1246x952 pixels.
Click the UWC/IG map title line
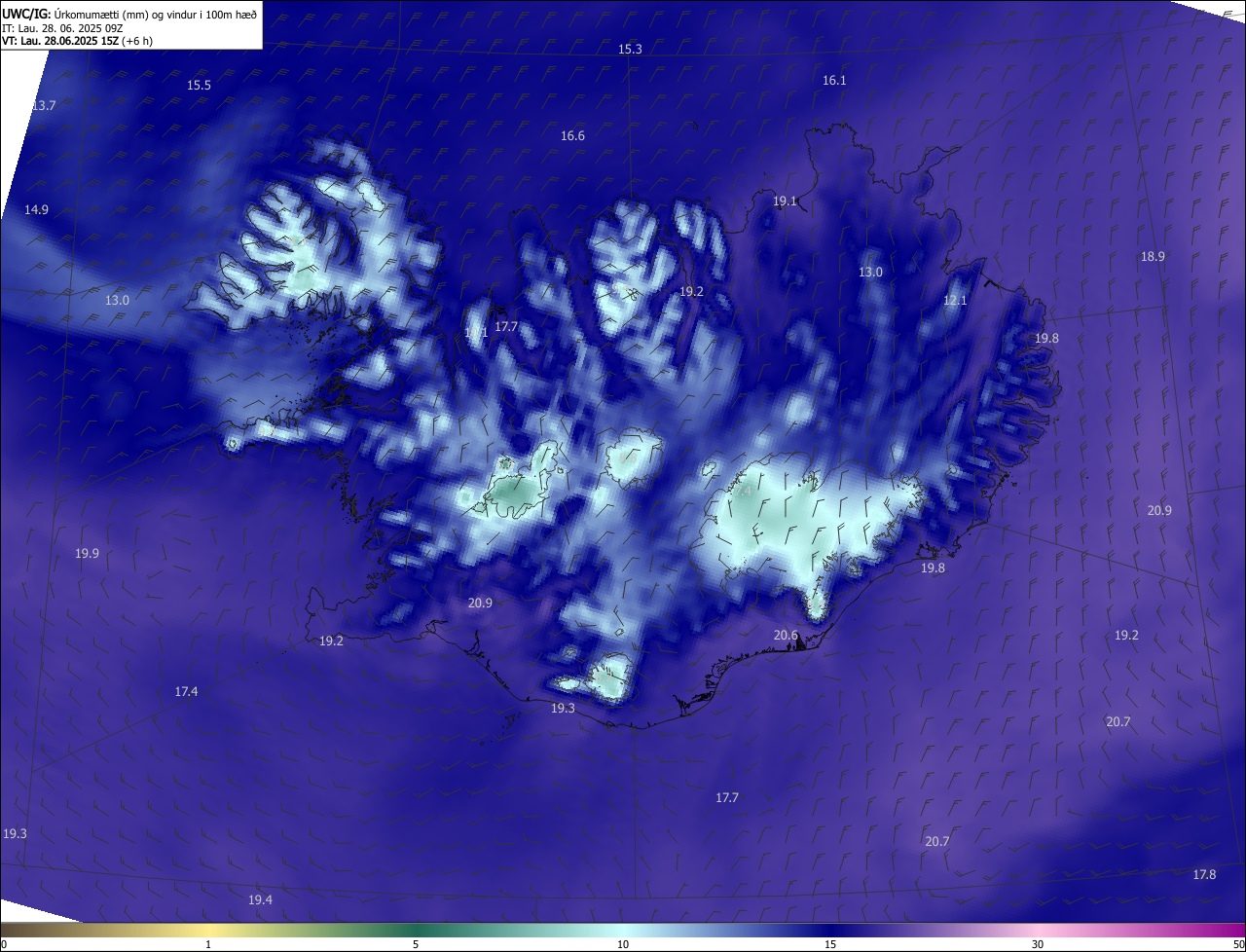pyautogui.click(x=129, y=14)
